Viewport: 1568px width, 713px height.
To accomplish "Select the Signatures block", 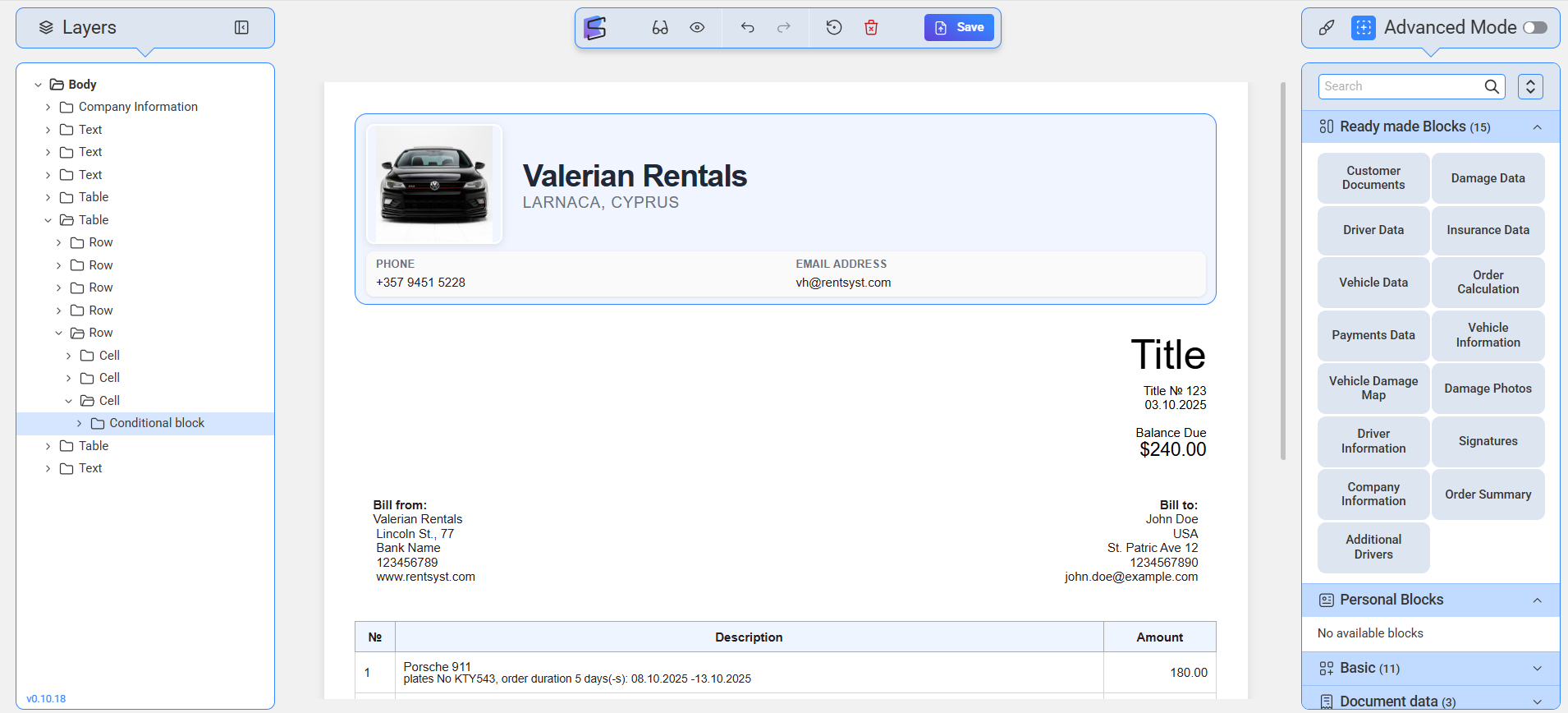I will point(1488,441).
